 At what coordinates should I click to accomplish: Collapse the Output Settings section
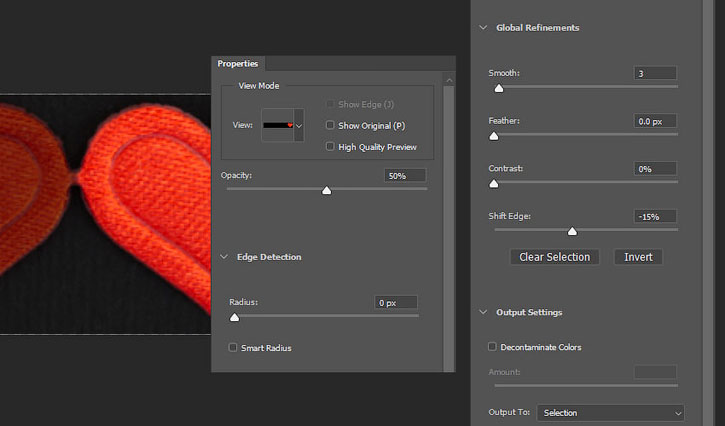(x=484, y=312)
